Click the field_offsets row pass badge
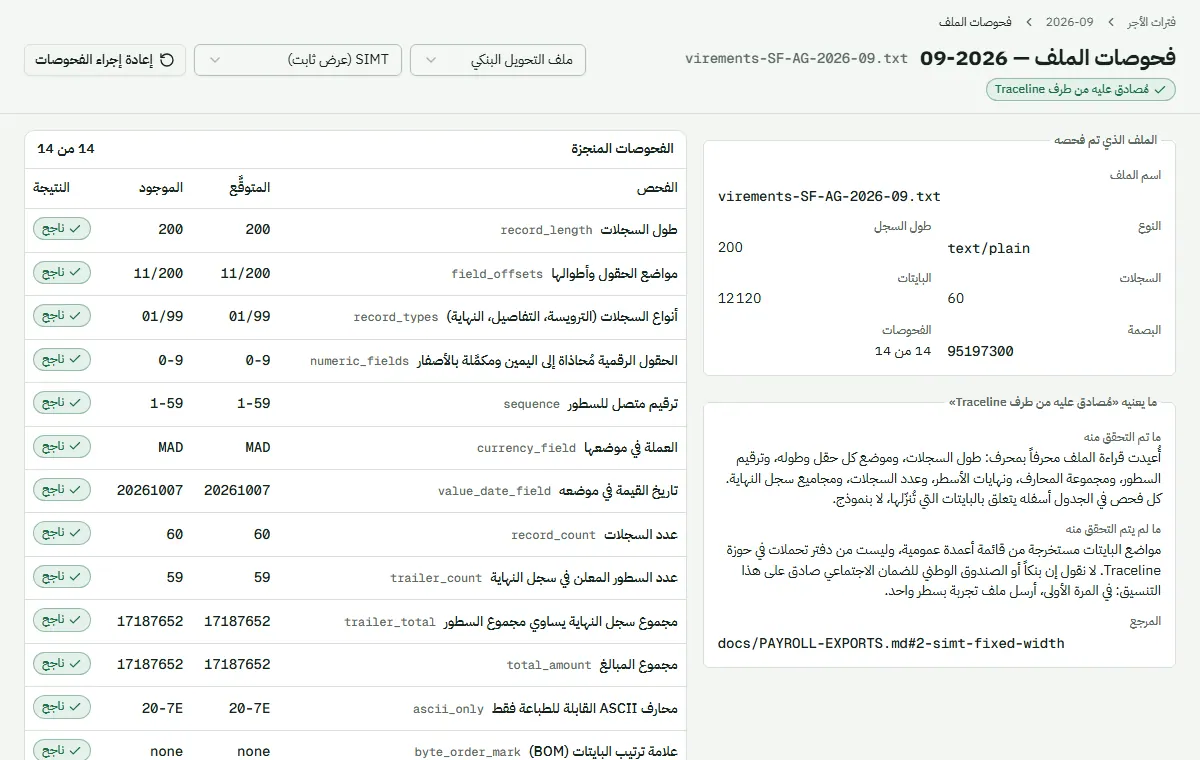Screen dimensions: 1200x760 click(62, 273)
